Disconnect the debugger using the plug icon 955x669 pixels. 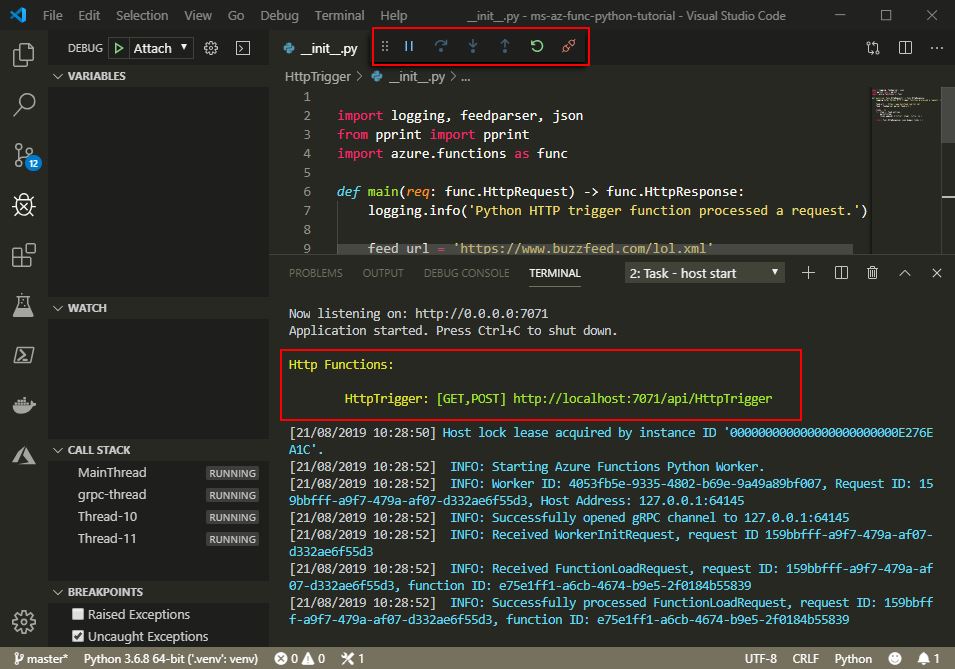coord(569,47)
